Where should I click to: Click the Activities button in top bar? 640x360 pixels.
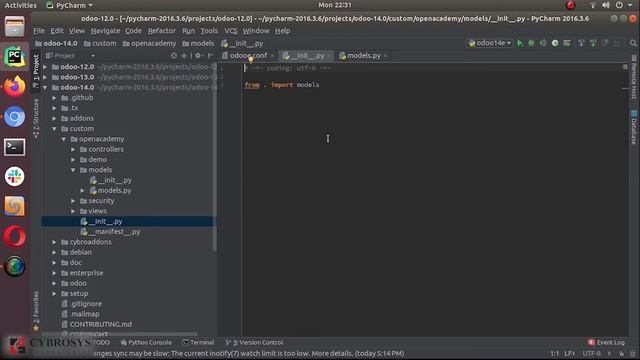click(20, 5)
